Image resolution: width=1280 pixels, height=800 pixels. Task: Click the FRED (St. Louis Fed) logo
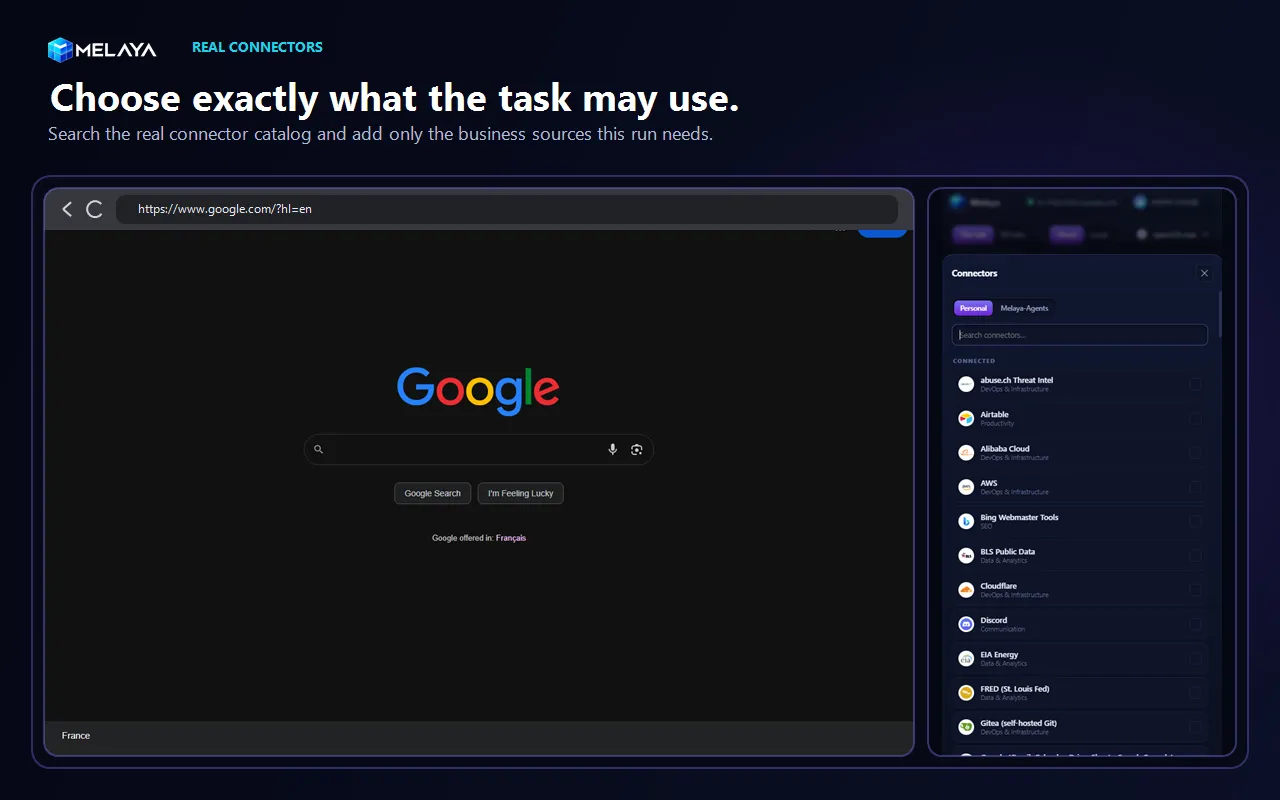coord(966,693)
